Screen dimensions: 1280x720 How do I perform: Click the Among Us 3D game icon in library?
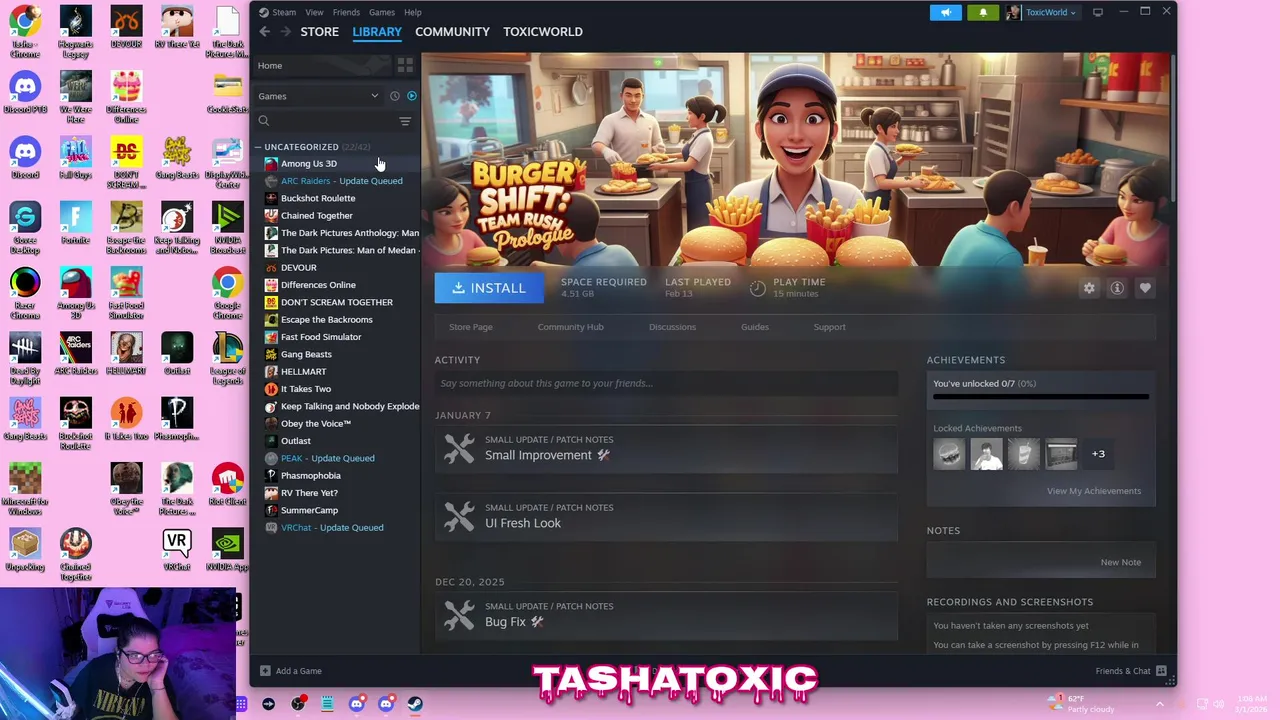(x=271, y=164)
